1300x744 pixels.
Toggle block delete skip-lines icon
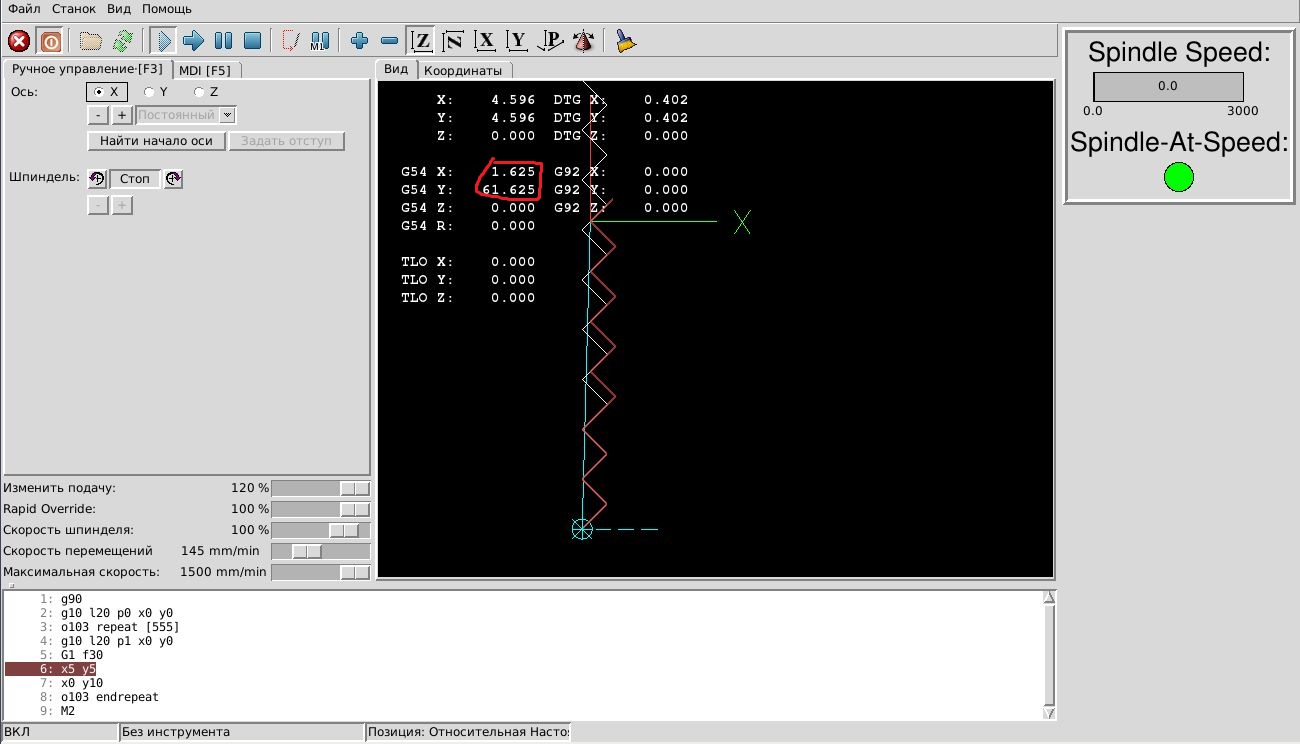point(290,41)
